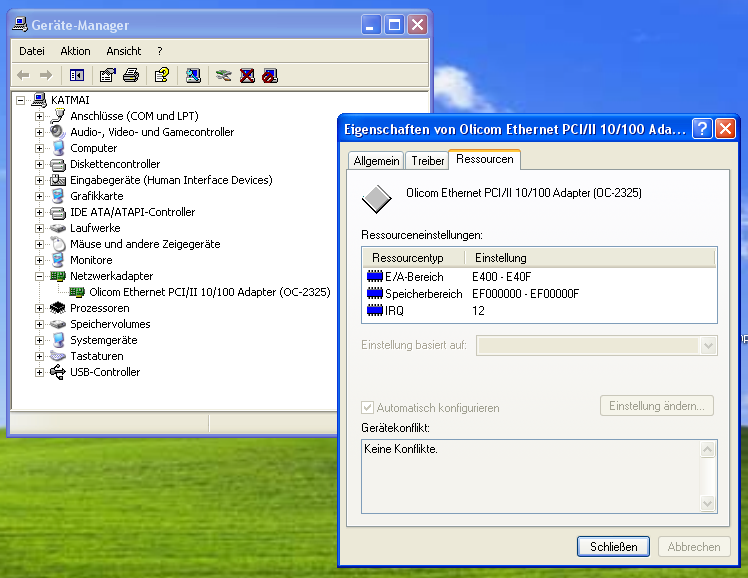Expand the Anschlüsse (COM und LPT) node

(x=40, y=116)
